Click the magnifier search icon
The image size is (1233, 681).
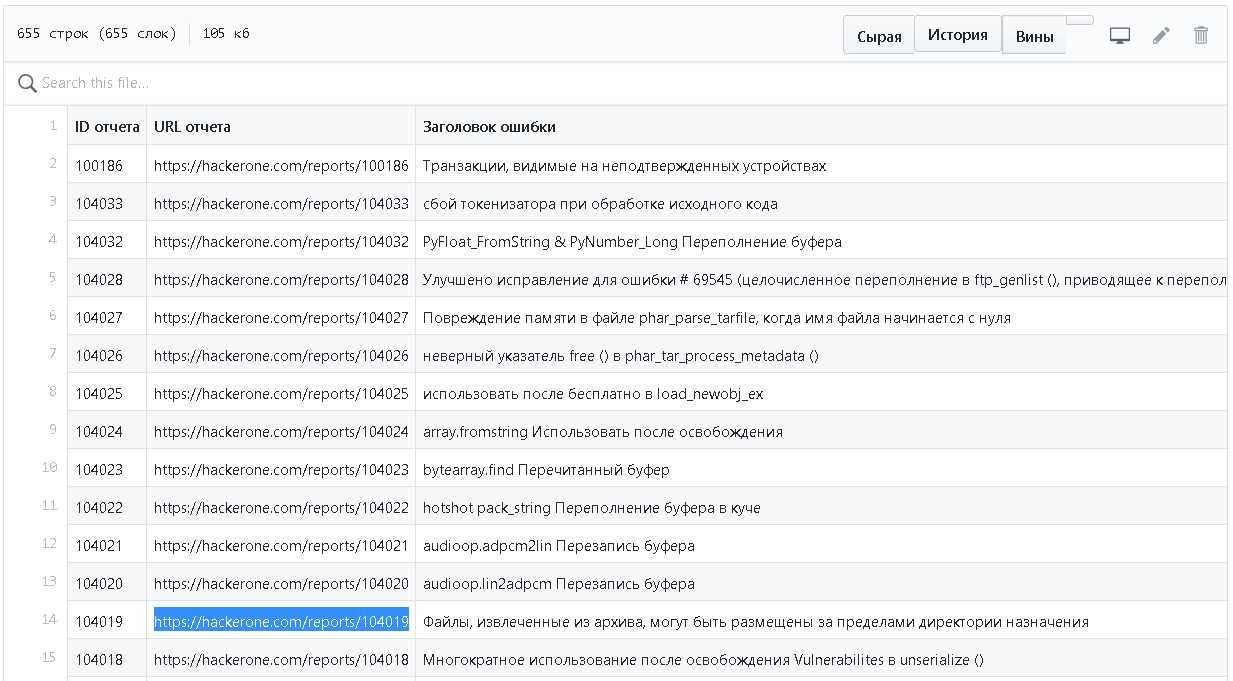coord(27,83)
